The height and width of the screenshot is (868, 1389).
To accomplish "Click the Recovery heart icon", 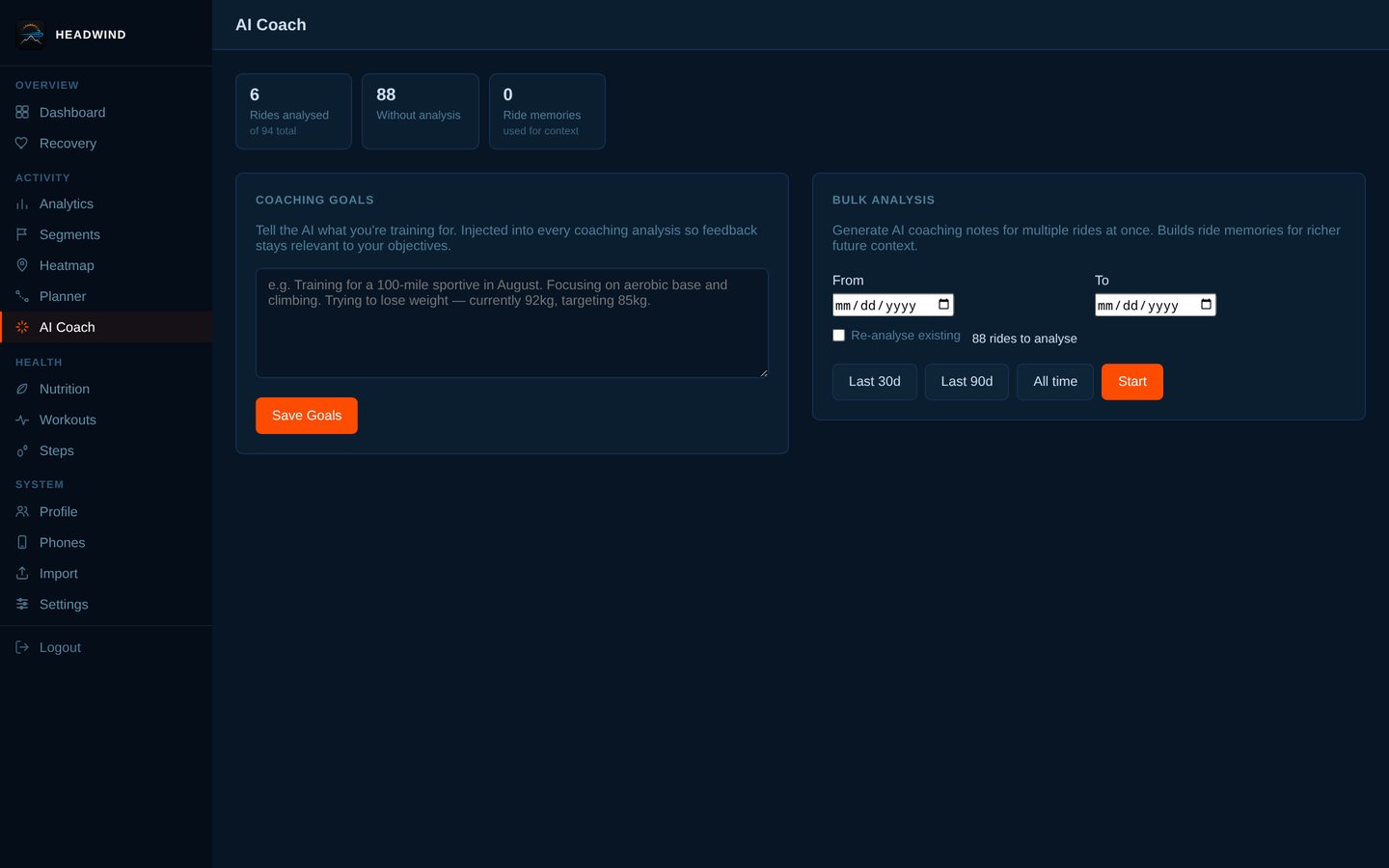I will click(22, 144).
